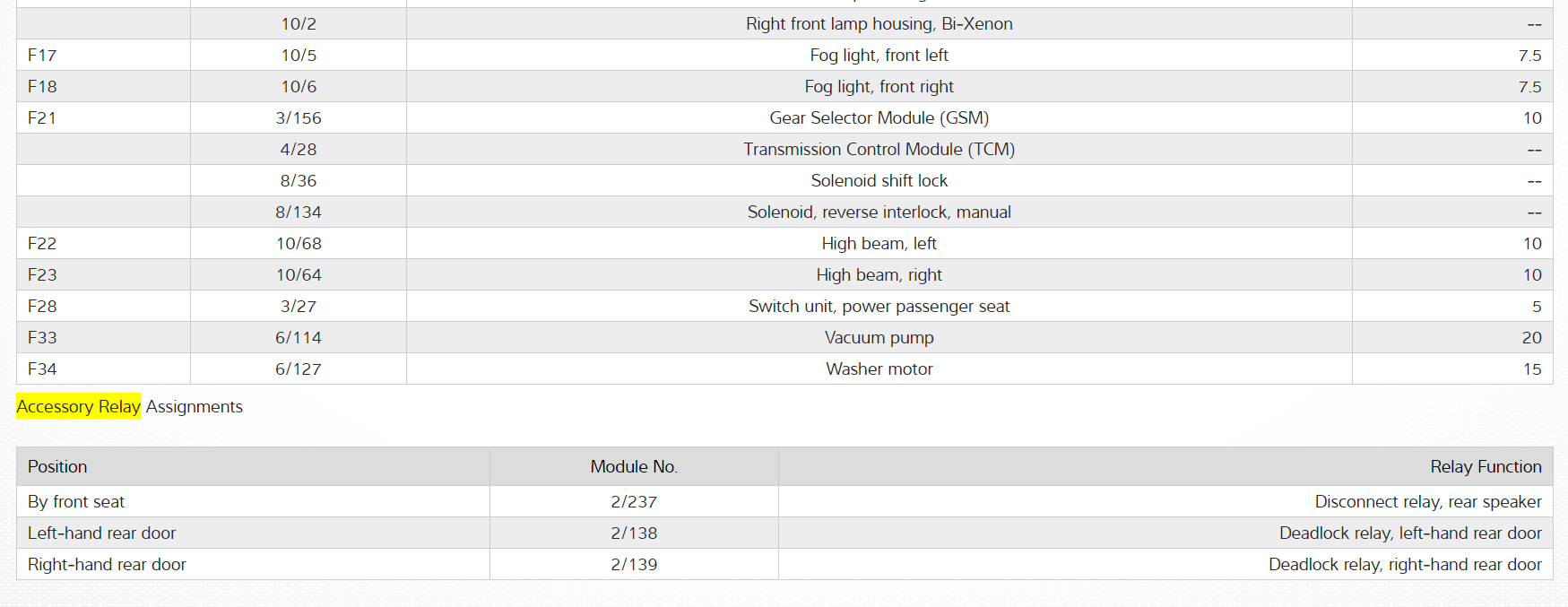Select the Vacuum pump description

pos(879,338)
